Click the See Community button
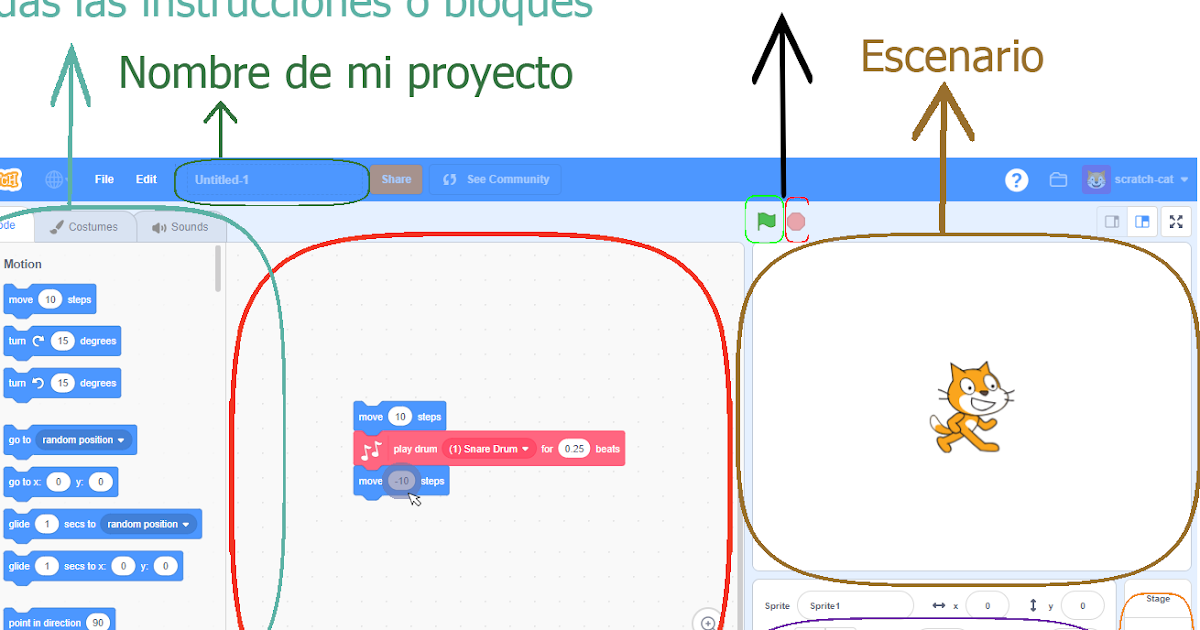 pos(495,179)
